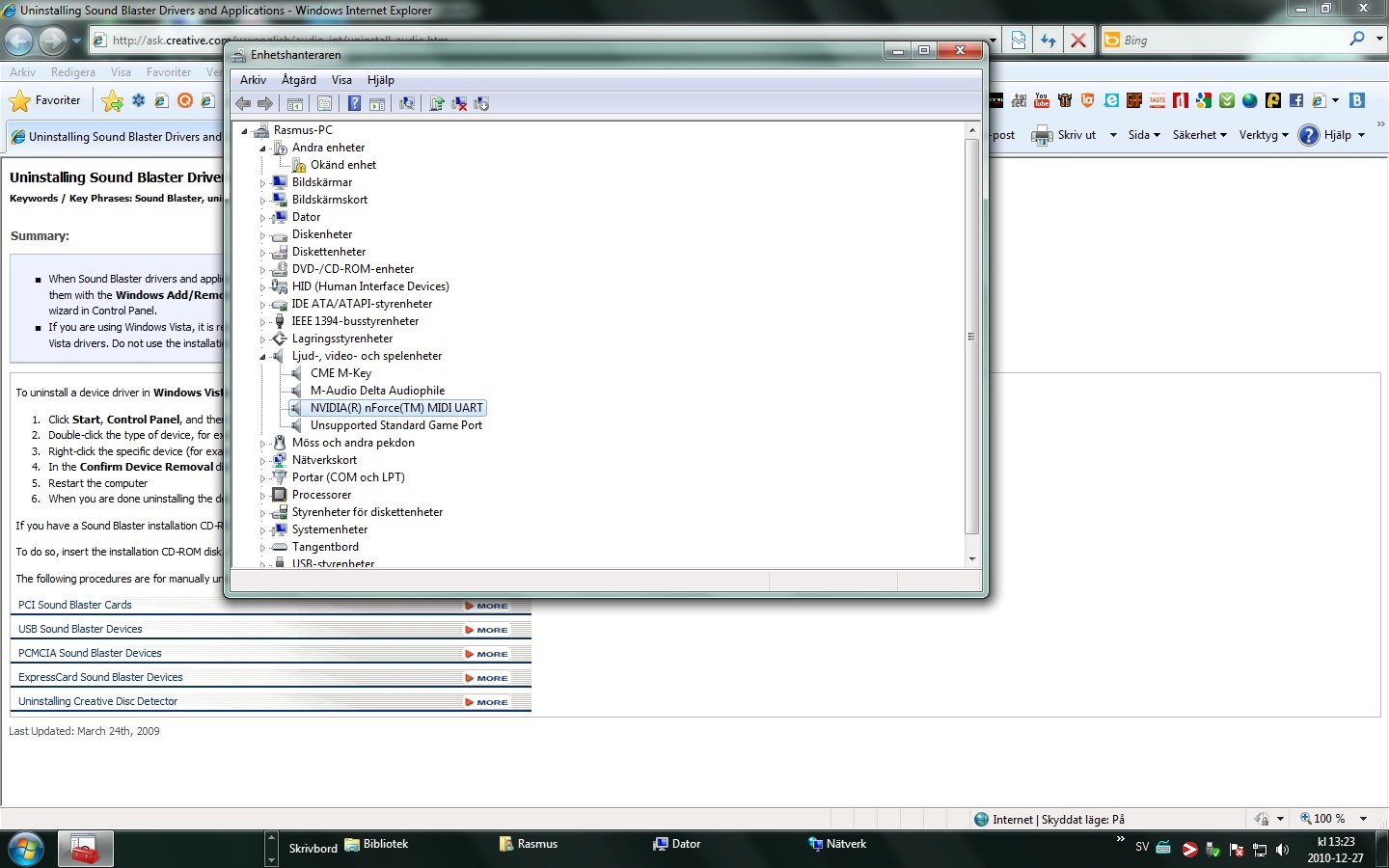The height and width of the screenshot is (868, 1389).
Task: Click the Action Center flag tray icon
Action: point(1237,850)
